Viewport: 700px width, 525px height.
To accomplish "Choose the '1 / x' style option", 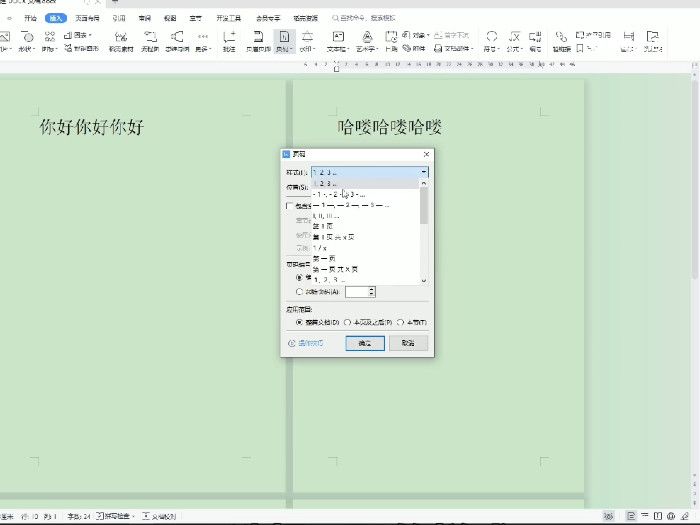I will click(365, 248).
